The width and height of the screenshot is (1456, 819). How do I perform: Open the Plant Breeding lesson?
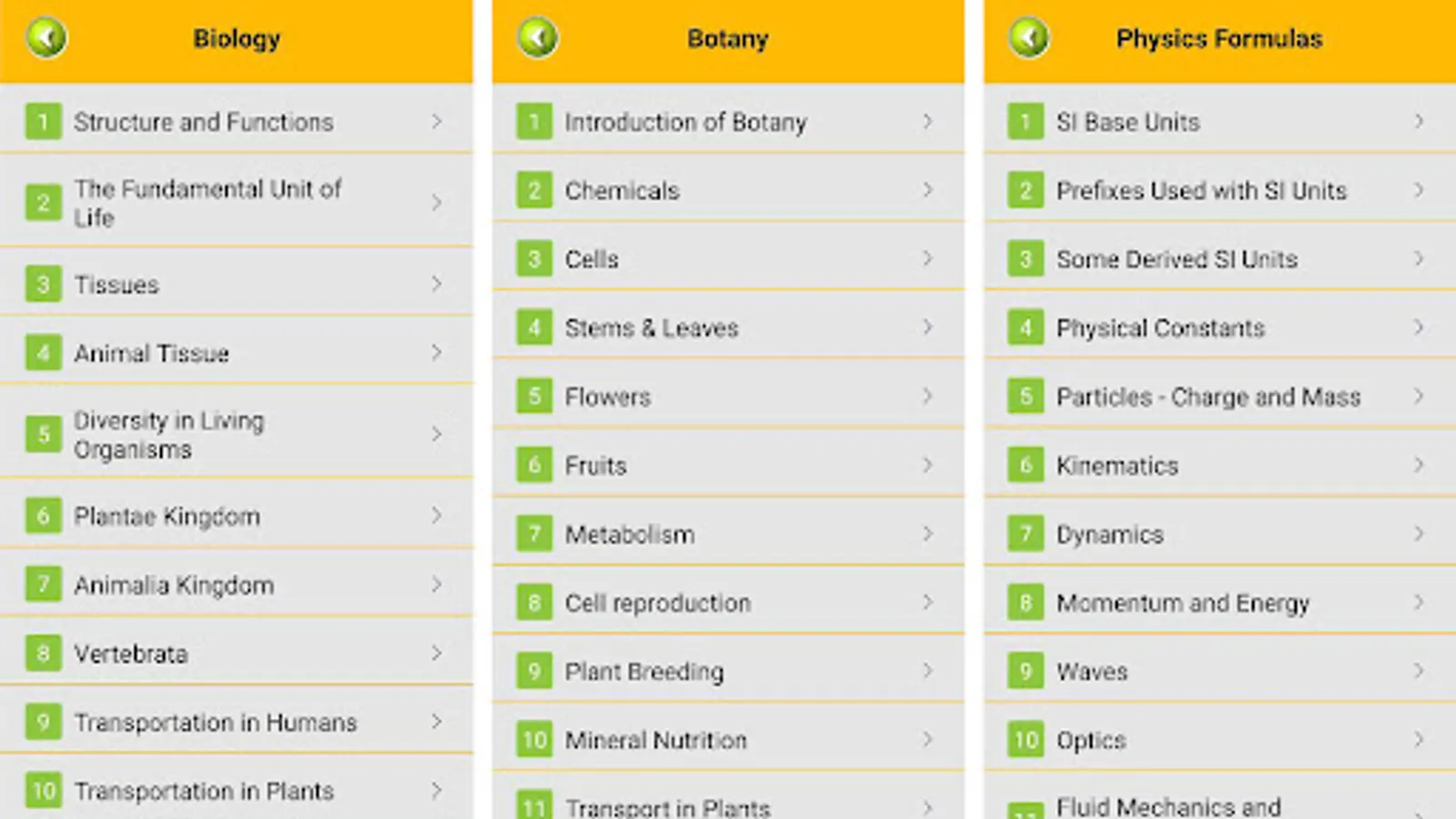coord(643,672)
